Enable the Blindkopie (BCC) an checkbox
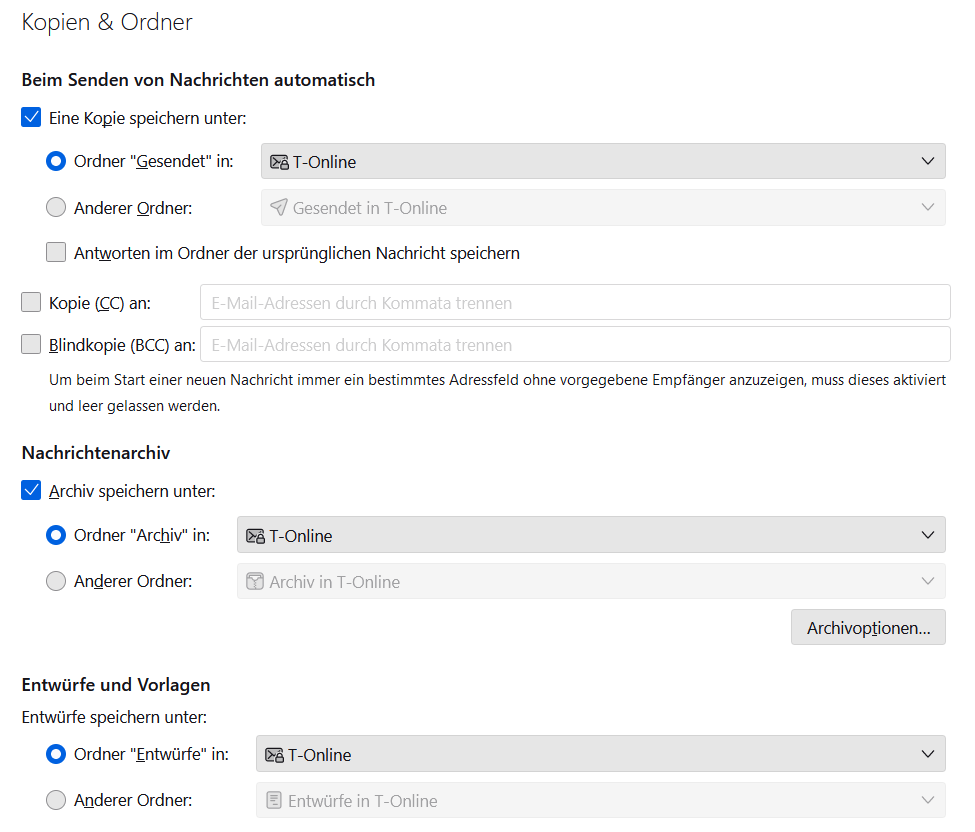Image resolution: width=975 pixels, height=832 pixels. (31, 345)
